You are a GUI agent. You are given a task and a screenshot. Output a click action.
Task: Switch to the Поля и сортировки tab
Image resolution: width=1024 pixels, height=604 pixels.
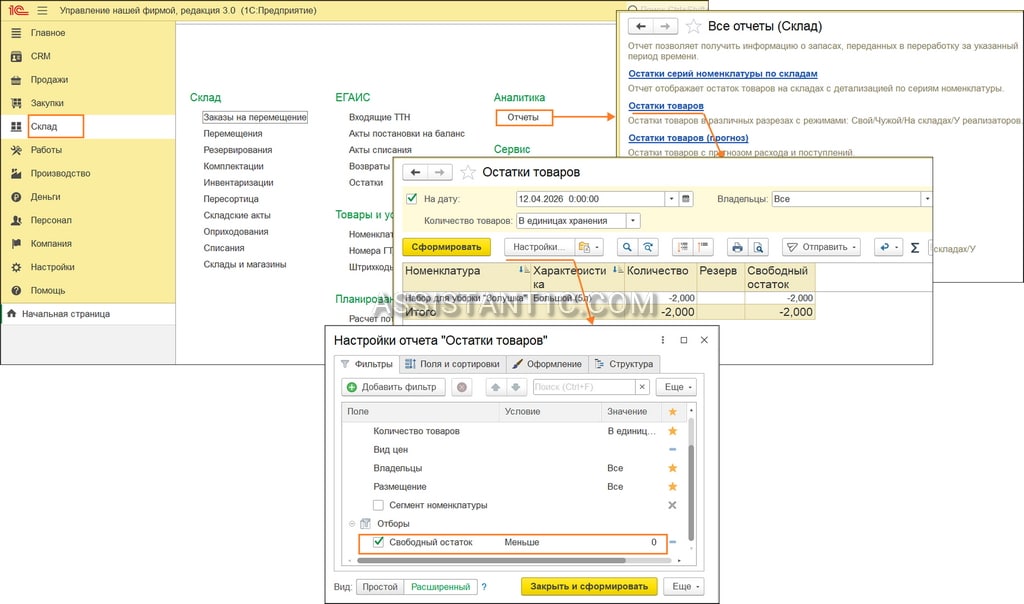[452, 364]
